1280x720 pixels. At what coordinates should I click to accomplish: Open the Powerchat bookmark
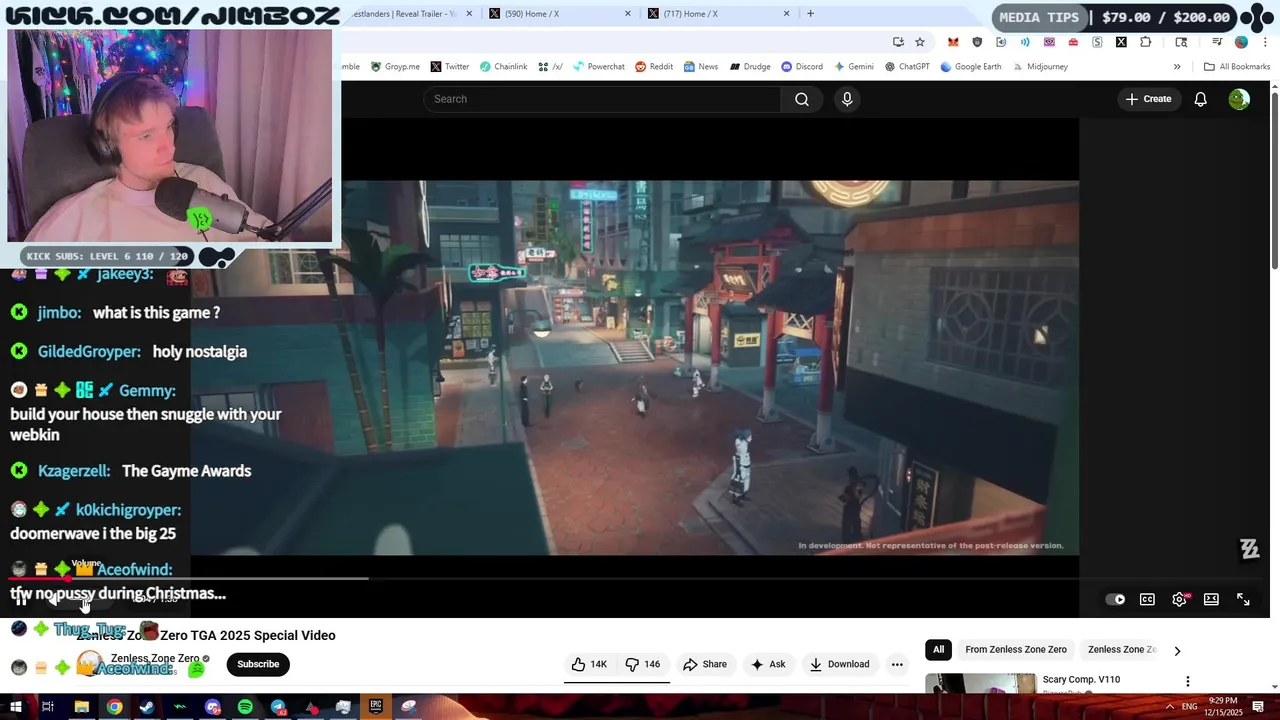point(598,67)
